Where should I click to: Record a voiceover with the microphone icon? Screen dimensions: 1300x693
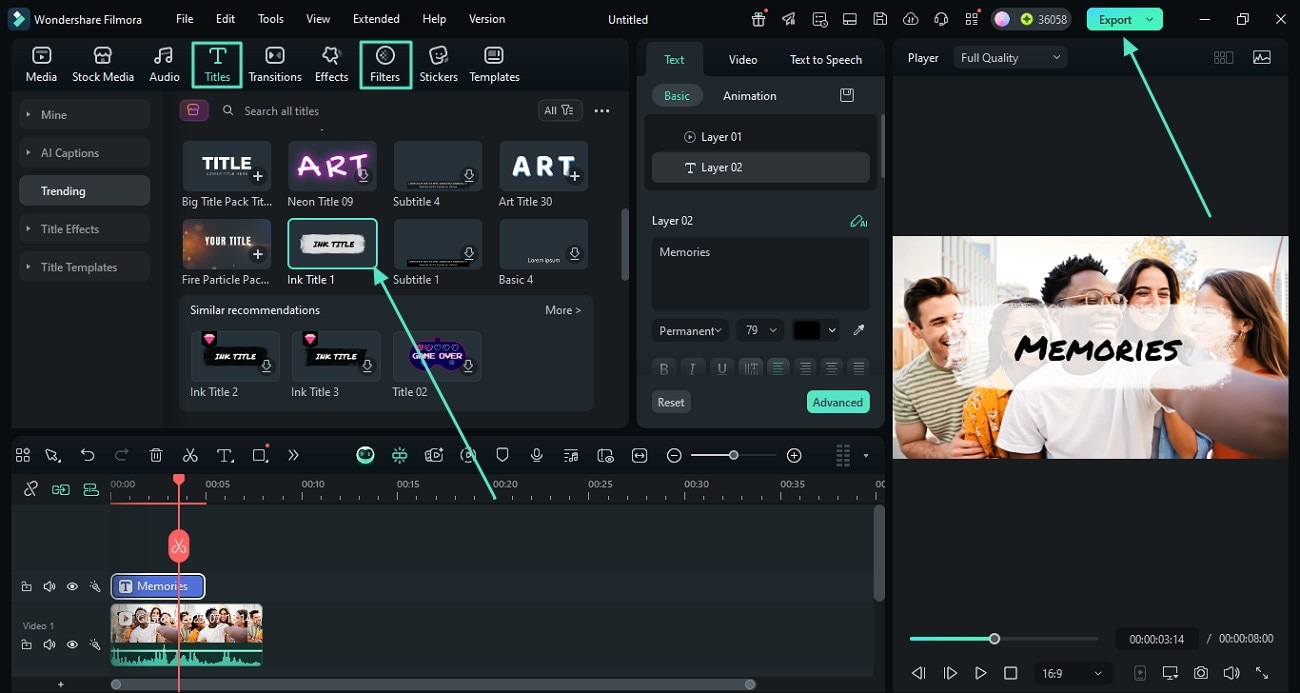click(537, 455)
